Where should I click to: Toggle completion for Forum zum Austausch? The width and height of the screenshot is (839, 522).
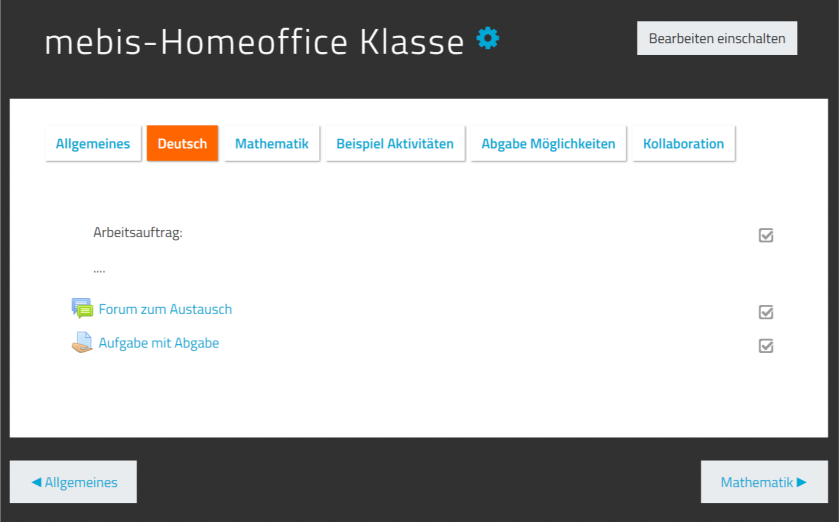click(x=766, y=312)
